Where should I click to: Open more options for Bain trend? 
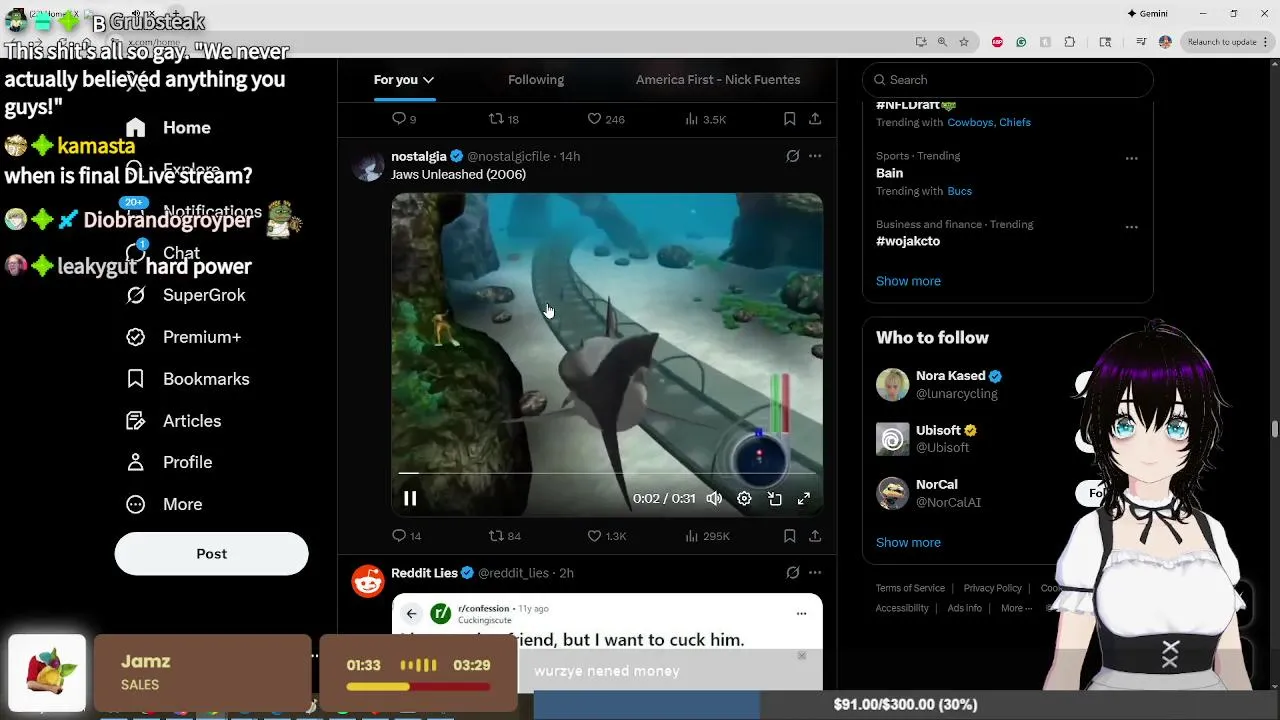point(1131,158)
